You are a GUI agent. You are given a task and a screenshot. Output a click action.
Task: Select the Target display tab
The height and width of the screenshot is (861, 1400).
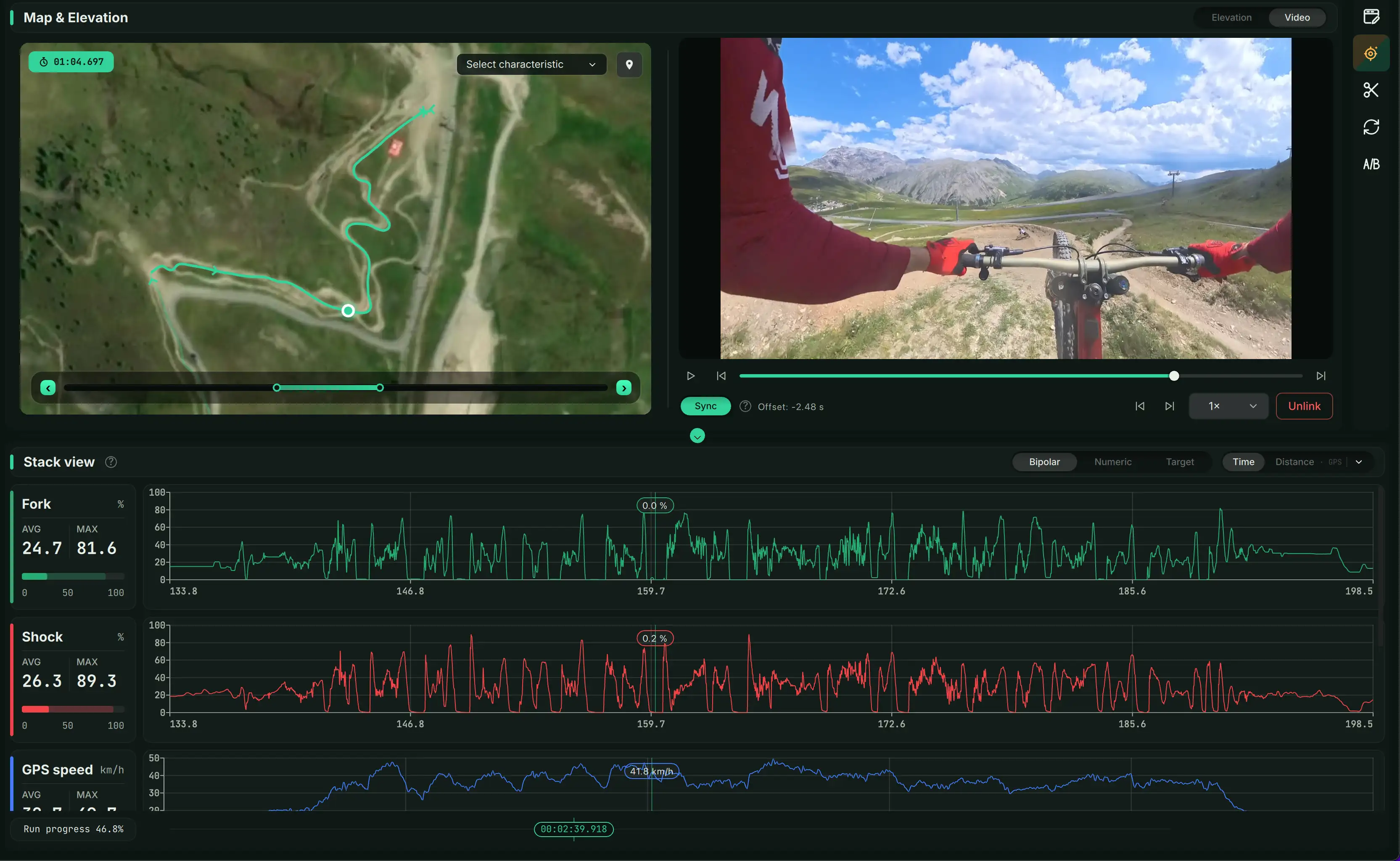(1179, 462)
